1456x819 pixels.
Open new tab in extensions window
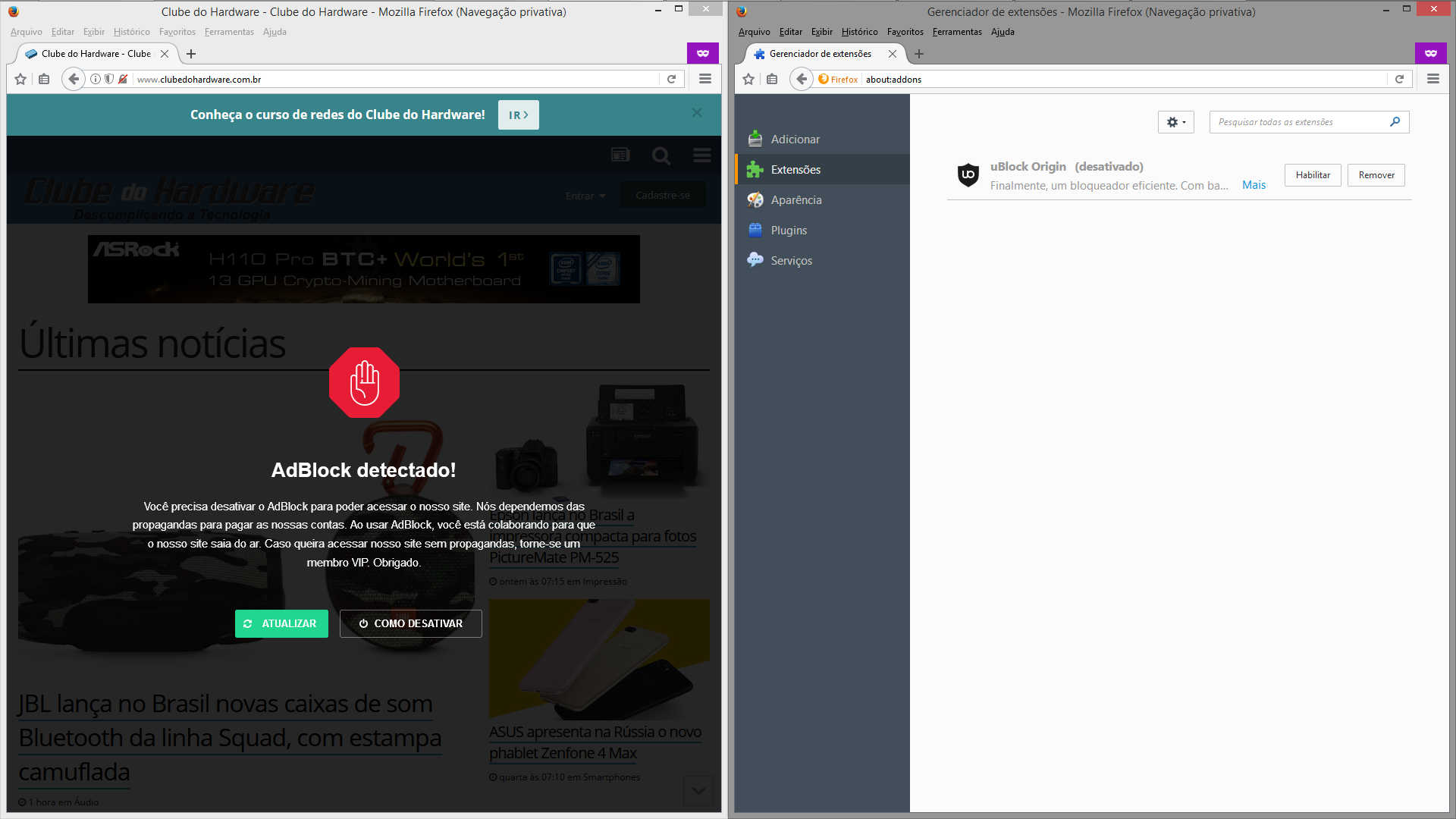tap(919, 54)
